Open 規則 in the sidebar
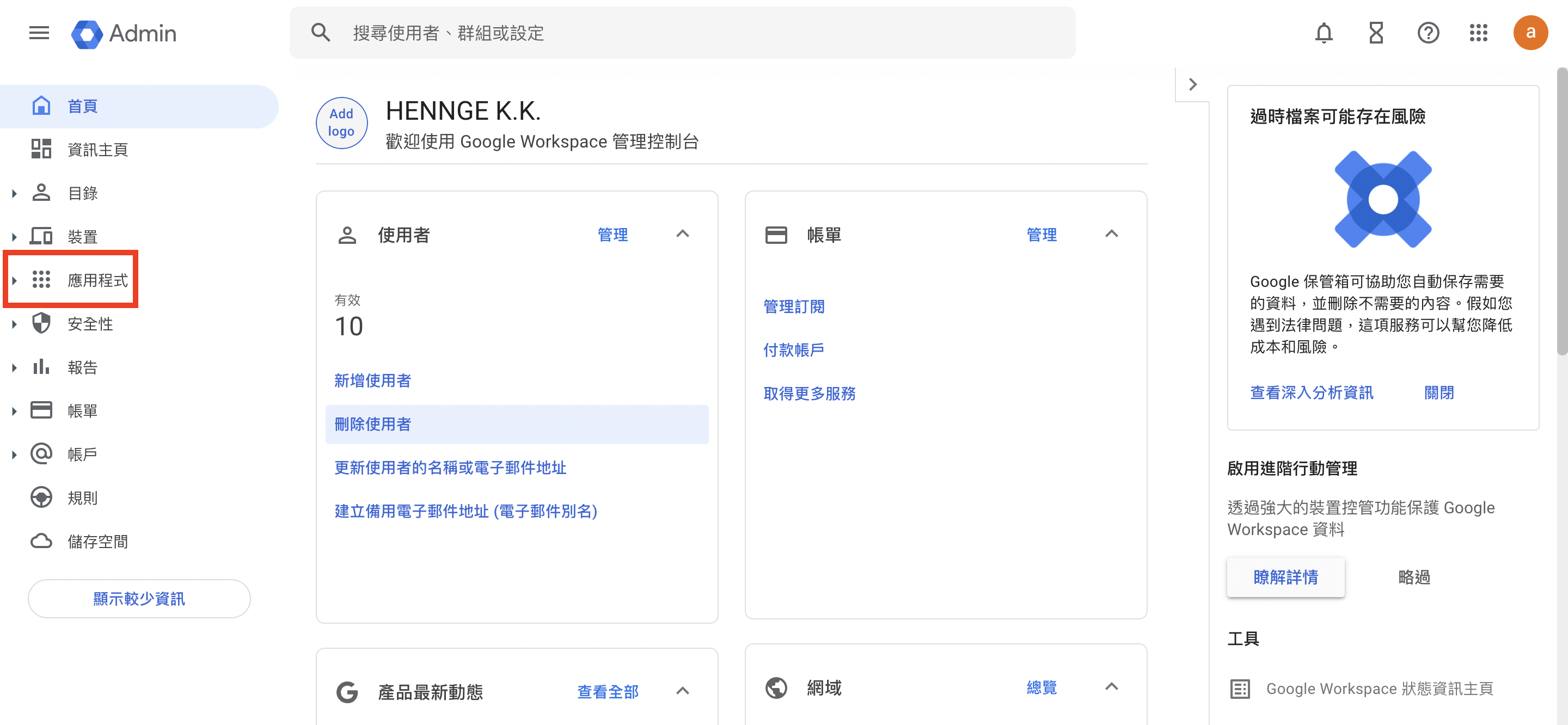Screen dimensions: 1568x725 [82, 498]
